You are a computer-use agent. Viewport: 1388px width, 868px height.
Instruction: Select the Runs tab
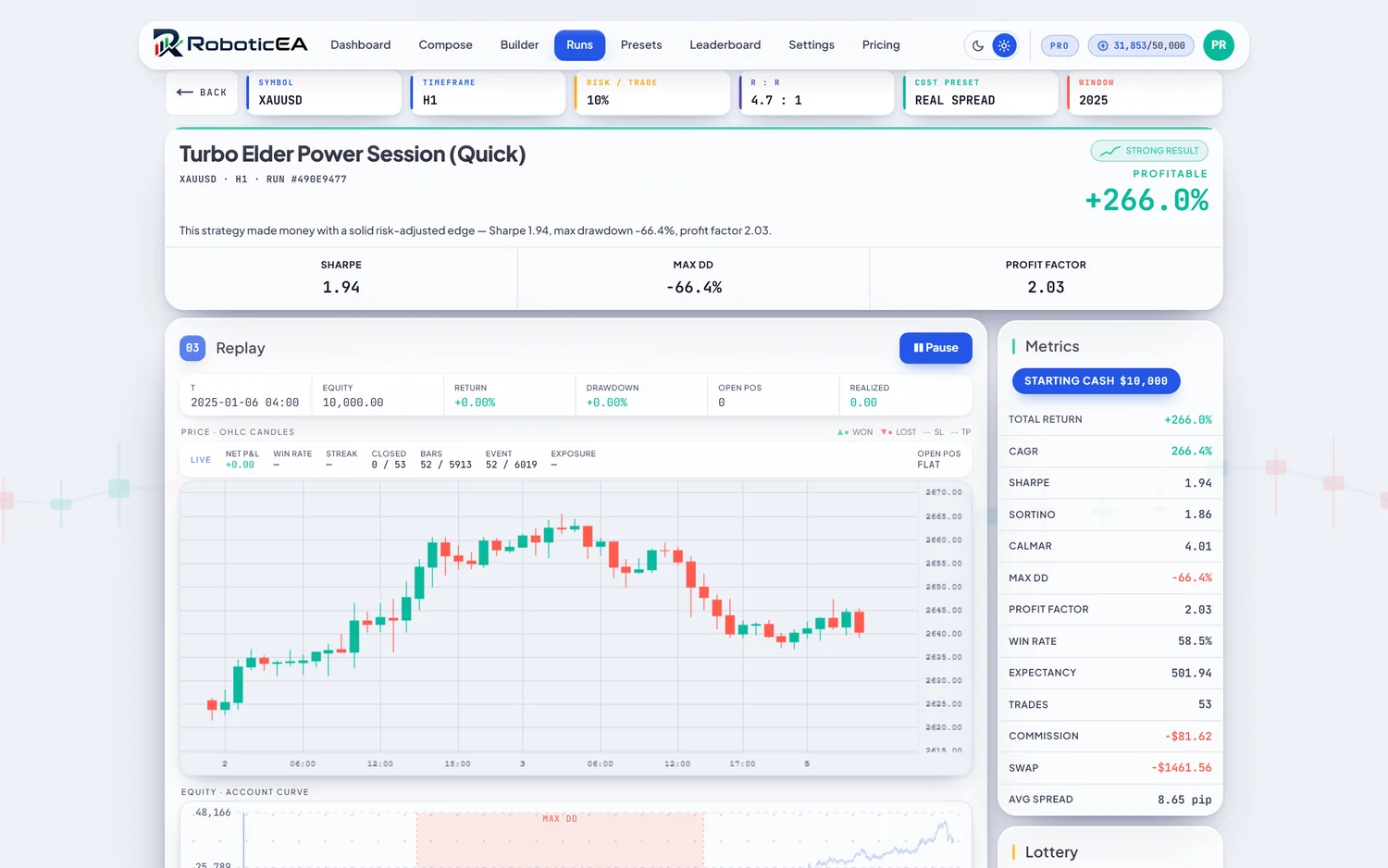[579, 44]
